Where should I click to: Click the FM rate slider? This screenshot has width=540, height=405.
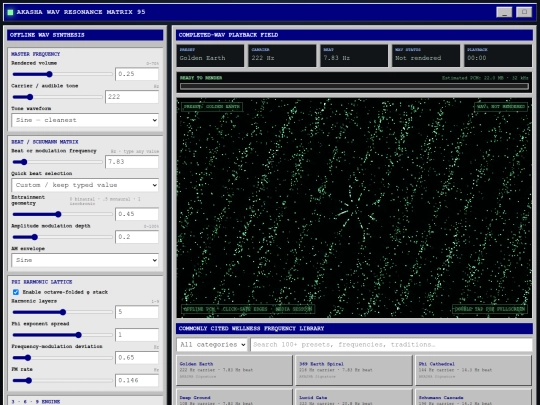(63, 381)
